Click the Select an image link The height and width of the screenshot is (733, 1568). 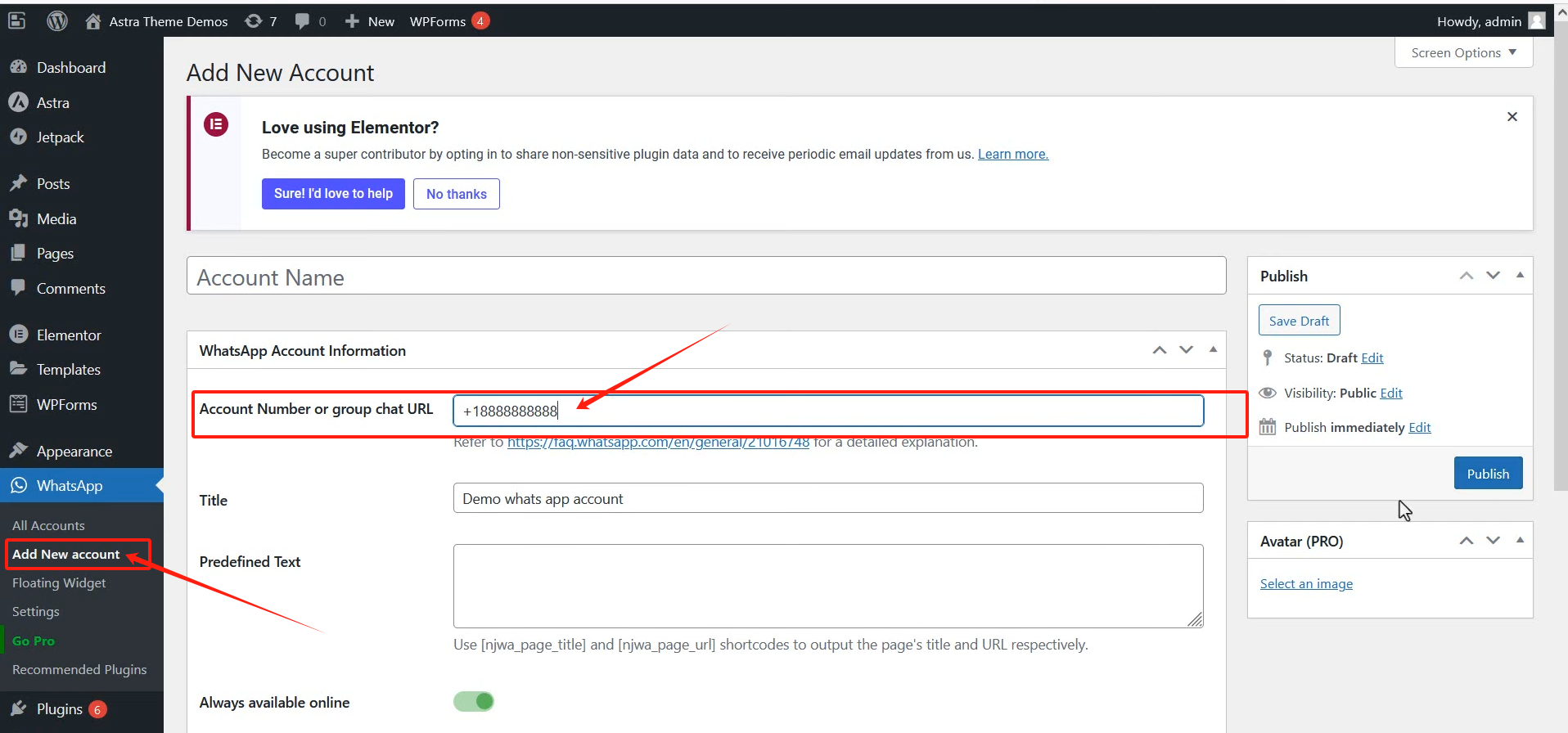[1306, 584]
